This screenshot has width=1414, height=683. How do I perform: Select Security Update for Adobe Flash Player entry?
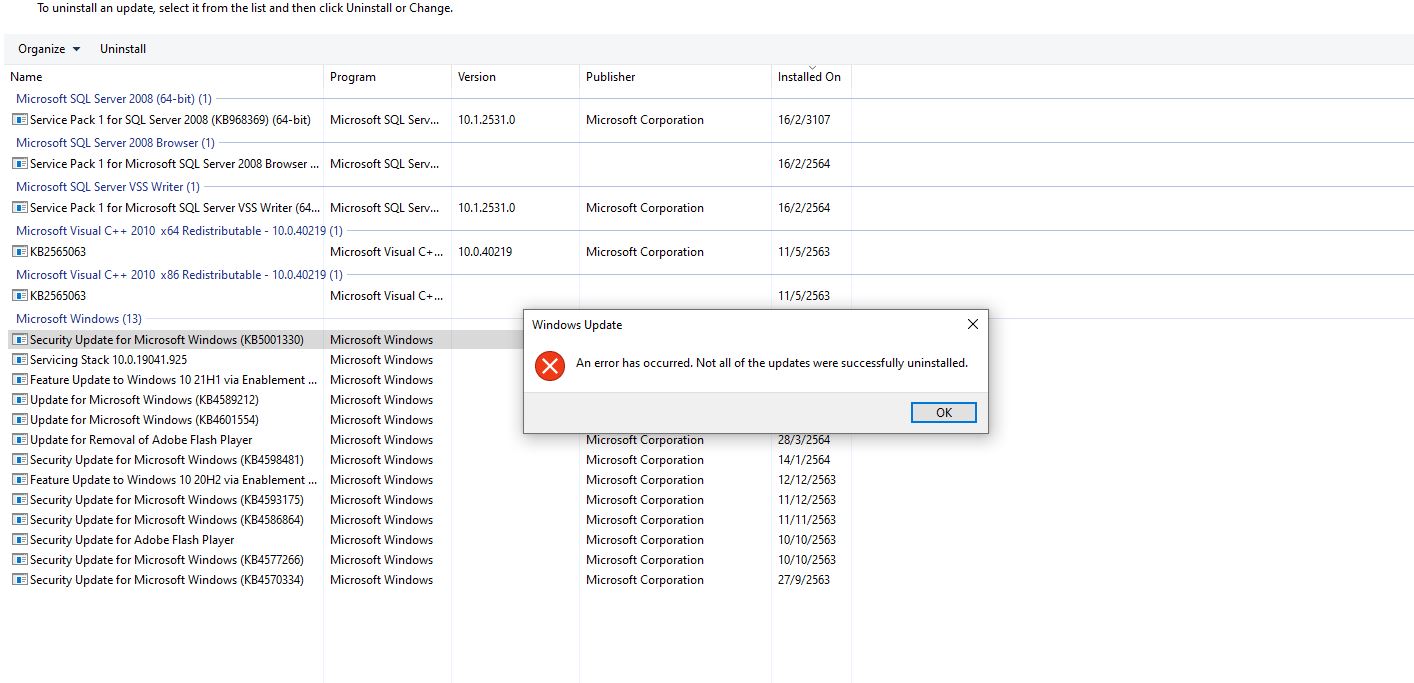pyautogui.click(x=132, y=540)
